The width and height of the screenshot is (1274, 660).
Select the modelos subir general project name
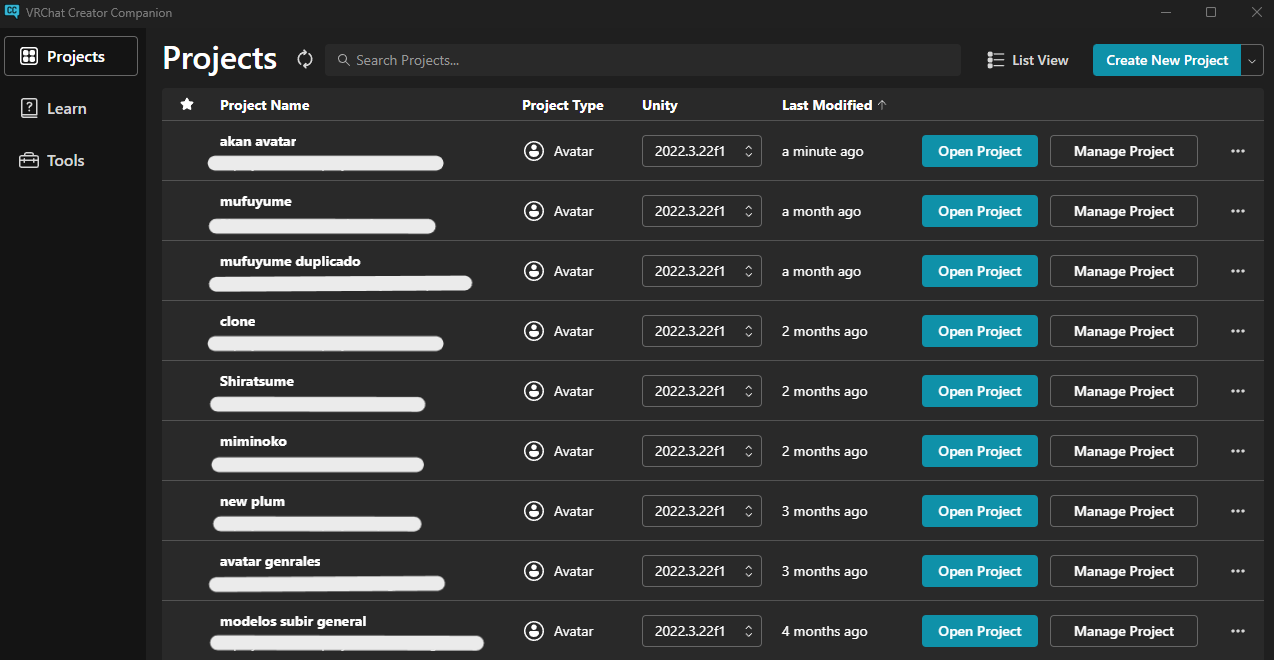tap(293, 621)
